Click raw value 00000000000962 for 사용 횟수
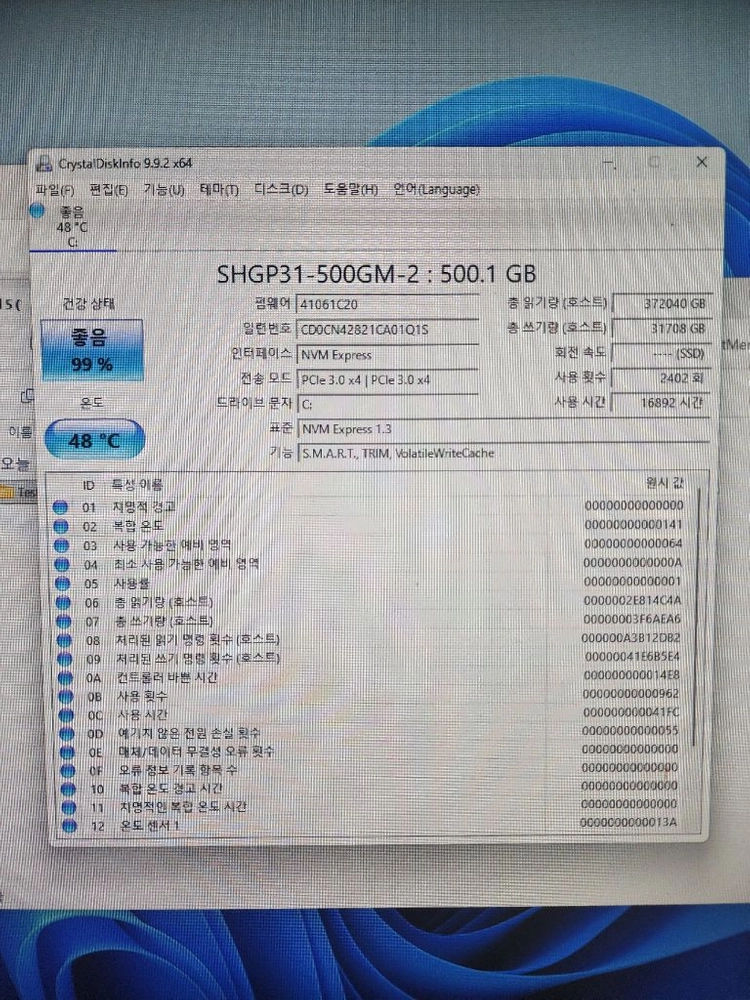 (631, 693)
